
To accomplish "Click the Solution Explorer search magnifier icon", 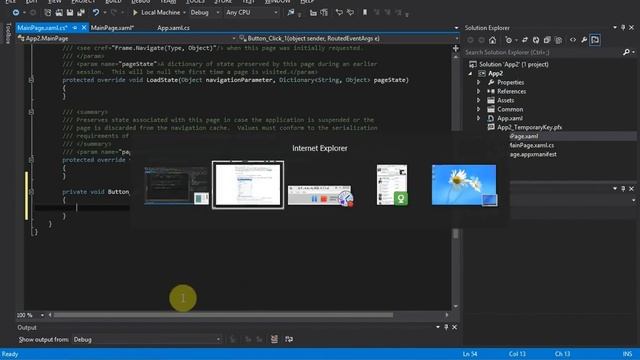I will pyautogui.click(x=626, y=52).
